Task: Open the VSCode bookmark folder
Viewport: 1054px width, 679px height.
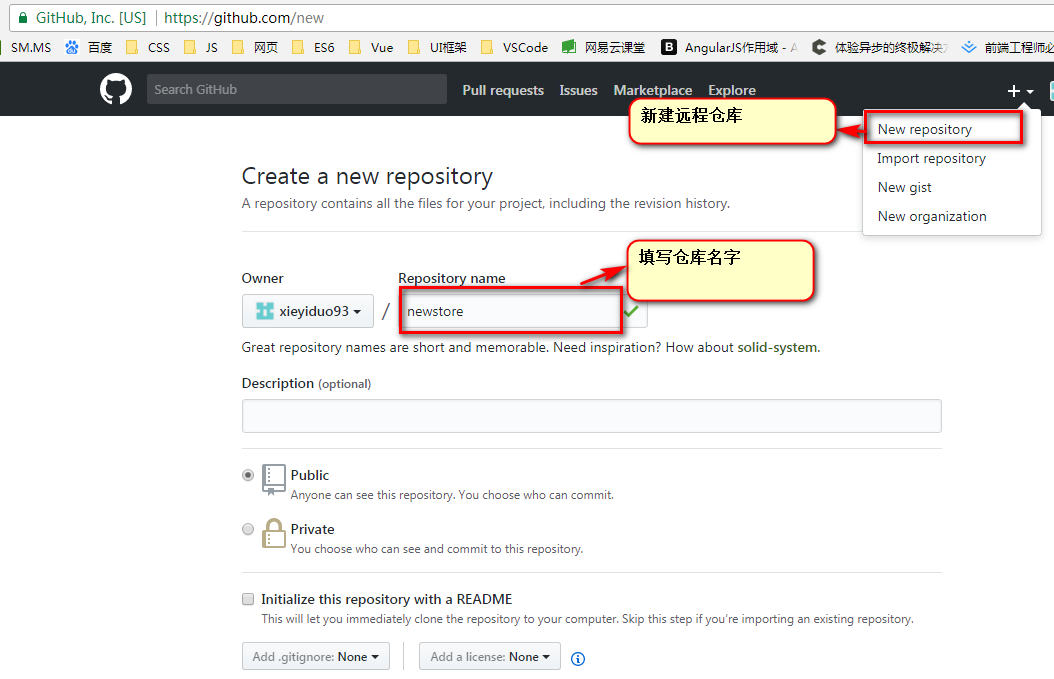Action: [x=514, y=47]
